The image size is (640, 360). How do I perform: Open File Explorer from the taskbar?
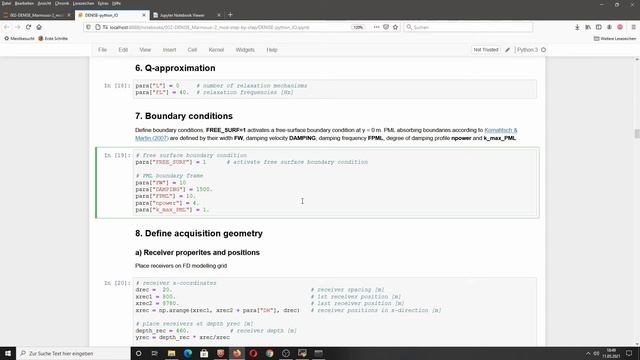tap(171, 353)
